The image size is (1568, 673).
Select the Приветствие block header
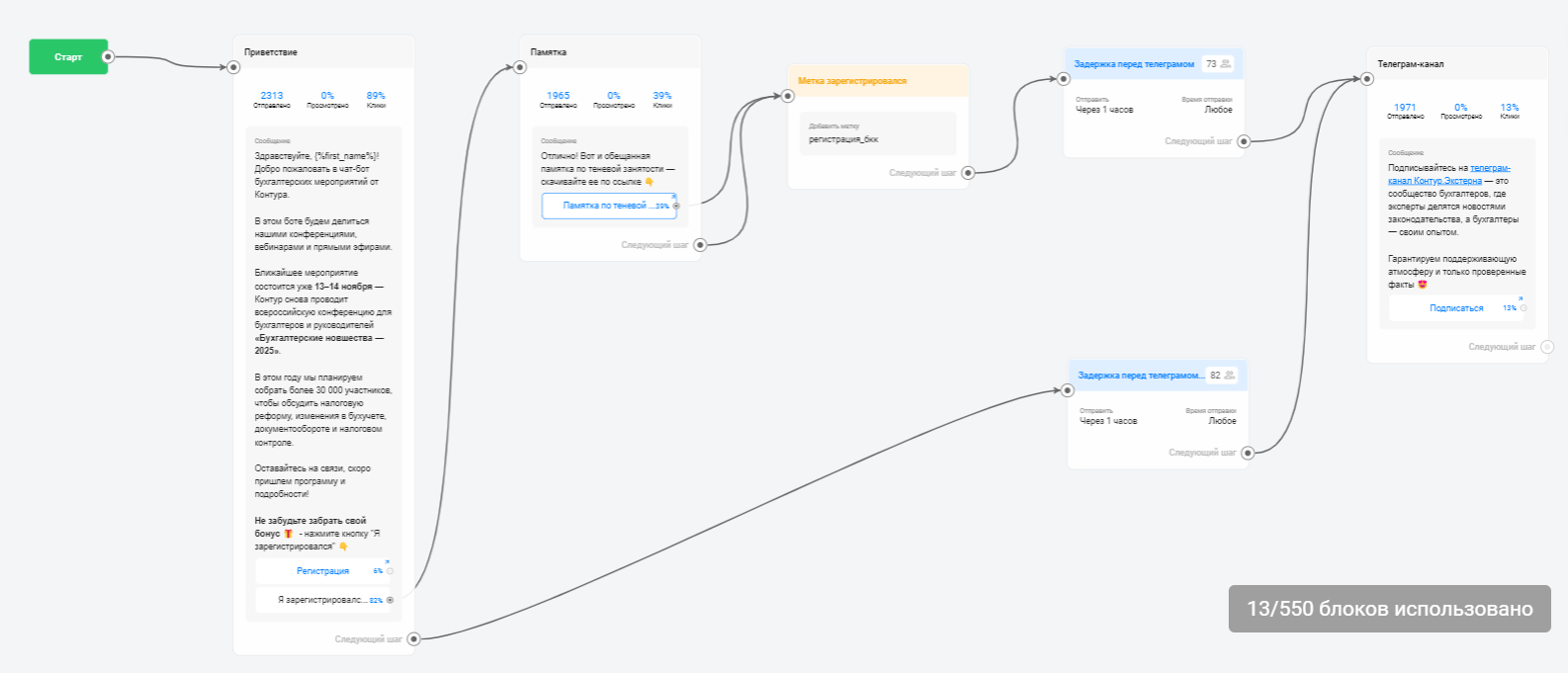[324, 52]
